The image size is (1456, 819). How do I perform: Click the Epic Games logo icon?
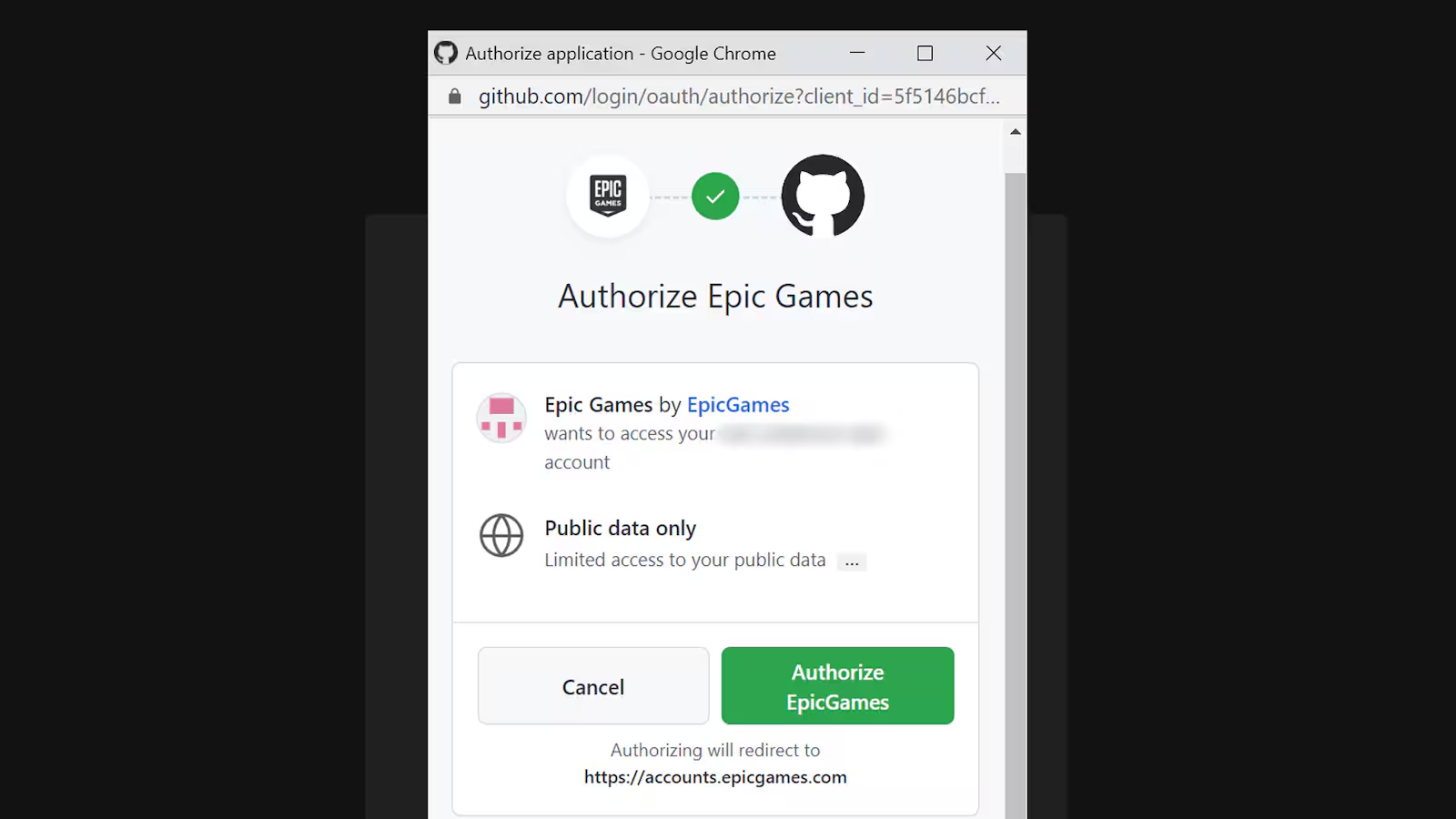608,196
